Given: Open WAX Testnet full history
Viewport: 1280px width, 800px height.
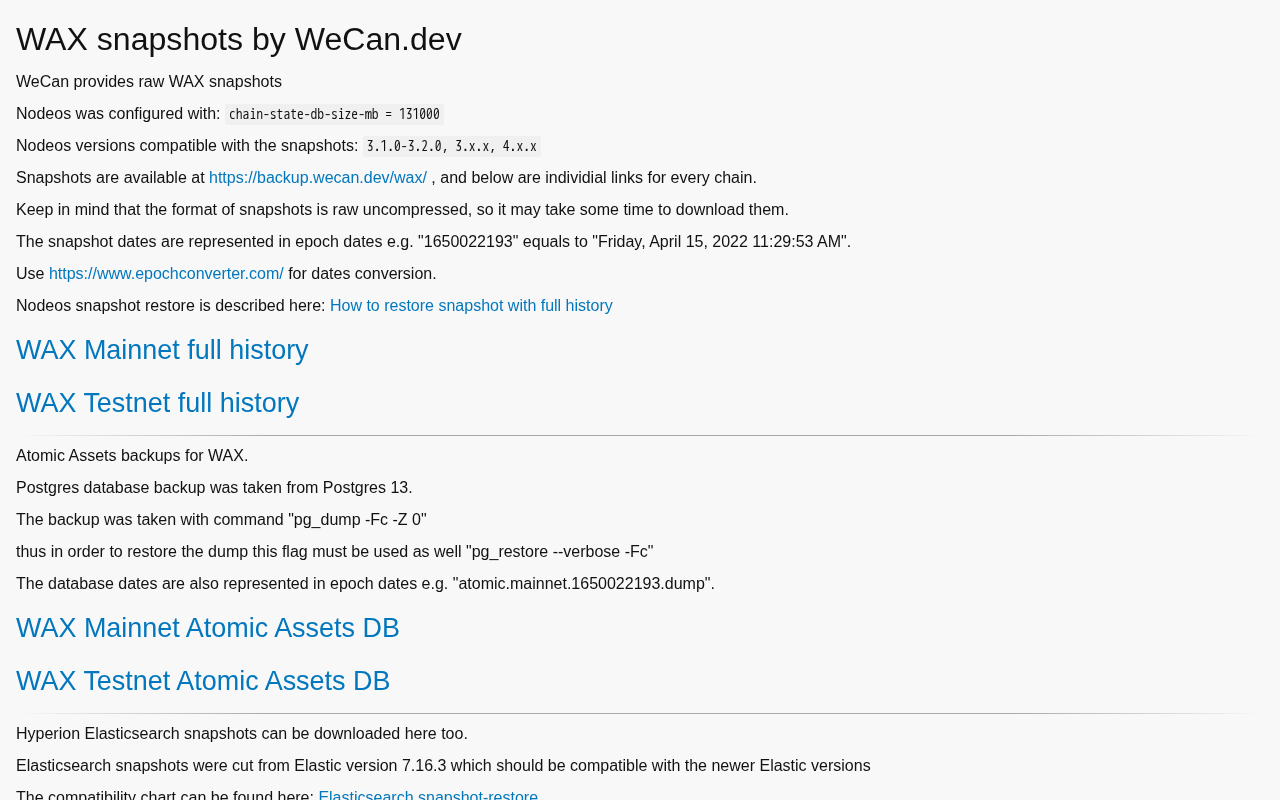Looking at the screenshot, I should pyautogui.click(x=157, y=403).
